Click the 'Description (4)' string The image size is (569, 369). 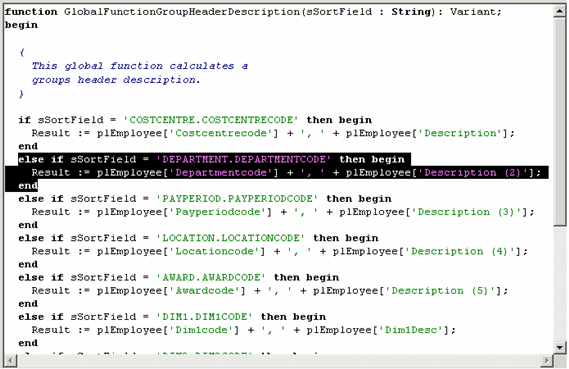460,251
